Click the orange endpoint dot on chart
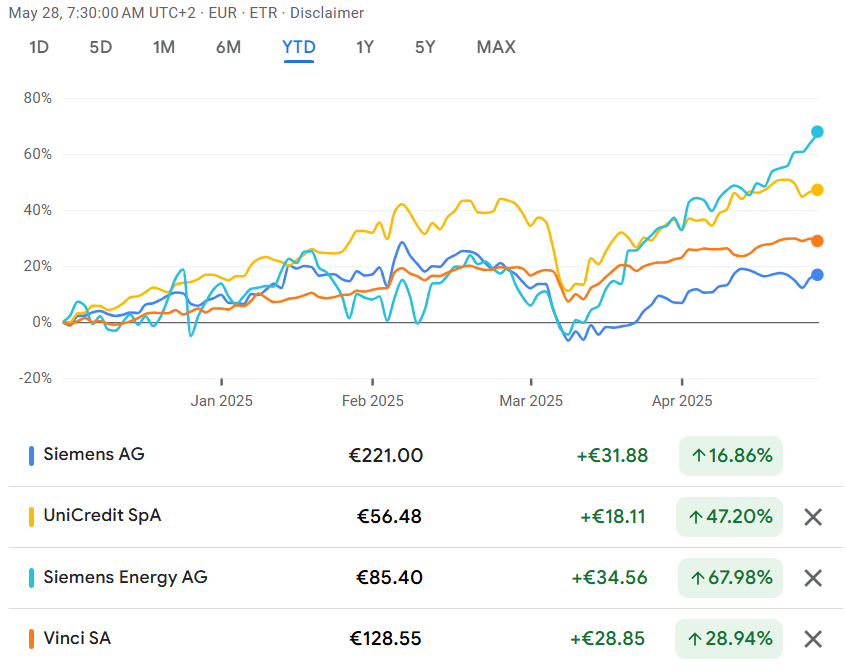The image size is (846, 670). point(817,241)
